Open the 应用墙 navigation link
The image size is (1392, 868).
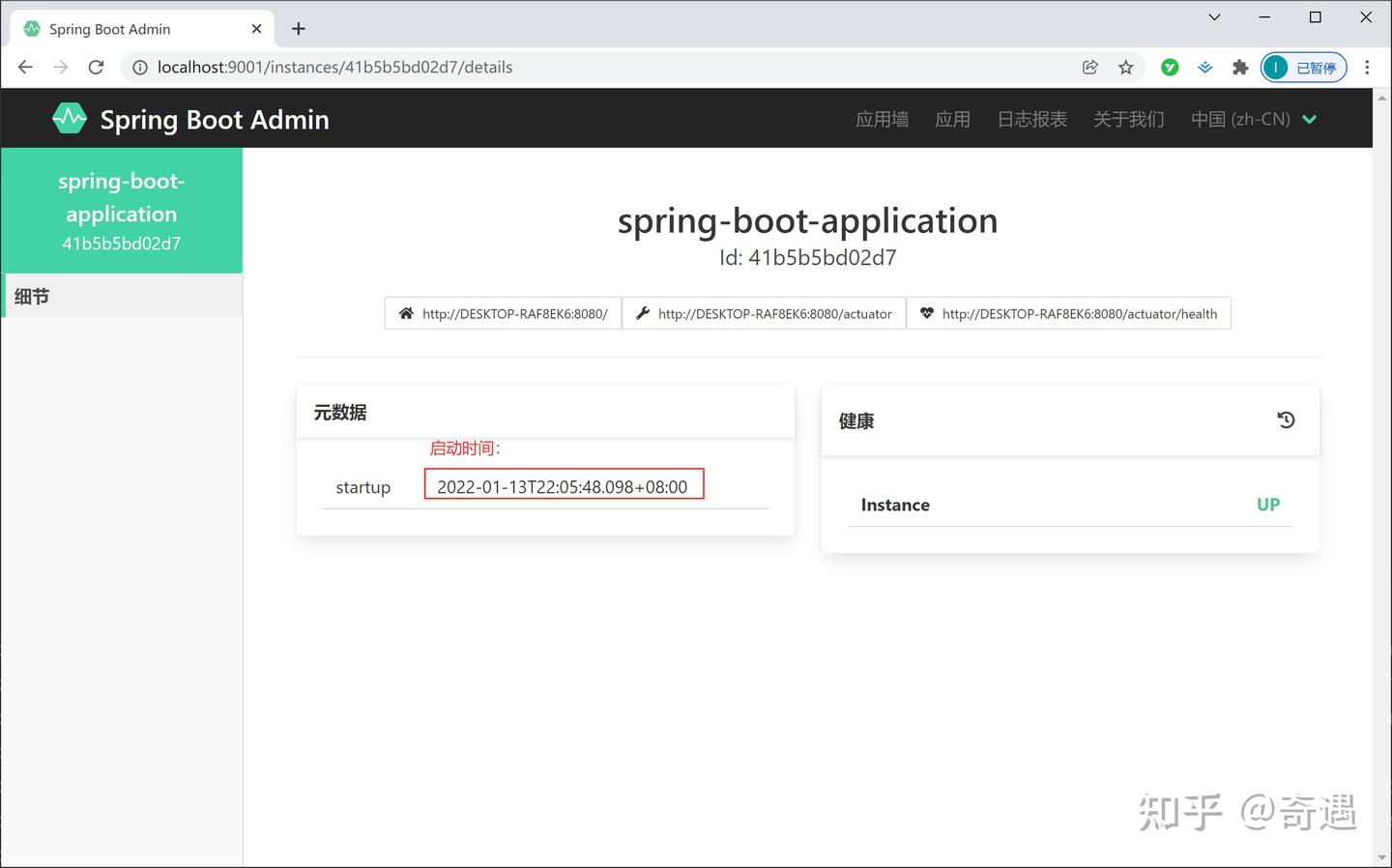tap(882, 119)
